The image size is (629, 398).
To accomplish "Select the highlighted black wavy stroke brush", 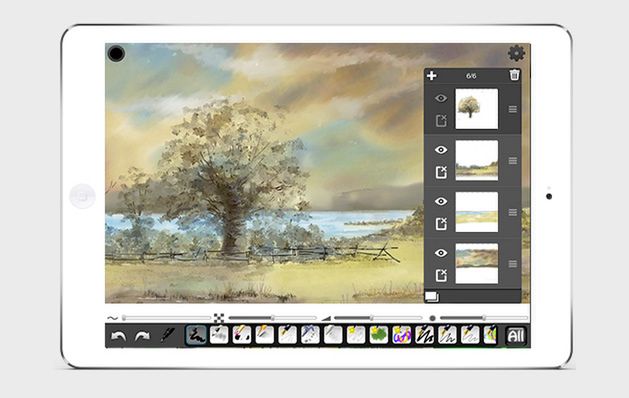I will click(x=196, y=335).
